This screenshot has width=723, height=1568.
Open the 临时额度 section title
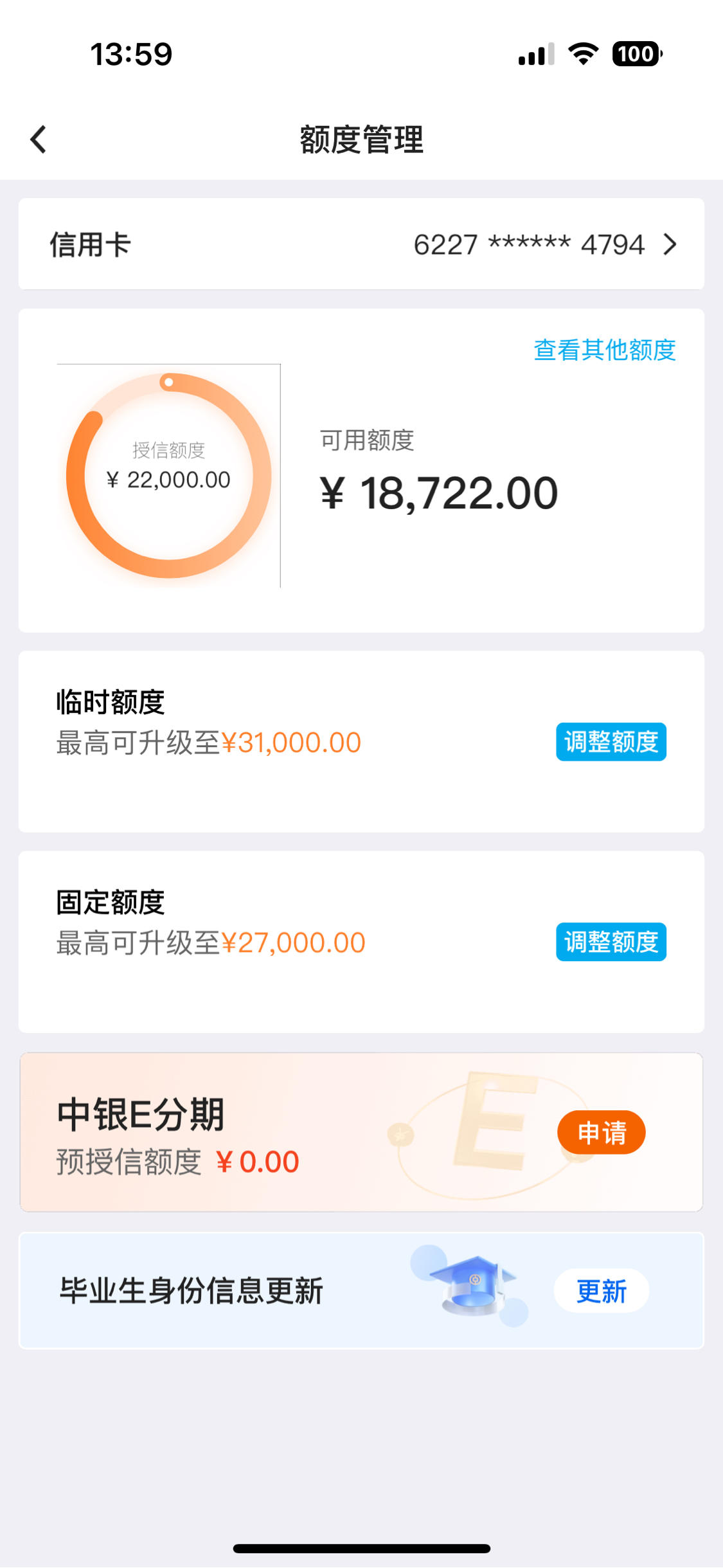click(111, 702)
